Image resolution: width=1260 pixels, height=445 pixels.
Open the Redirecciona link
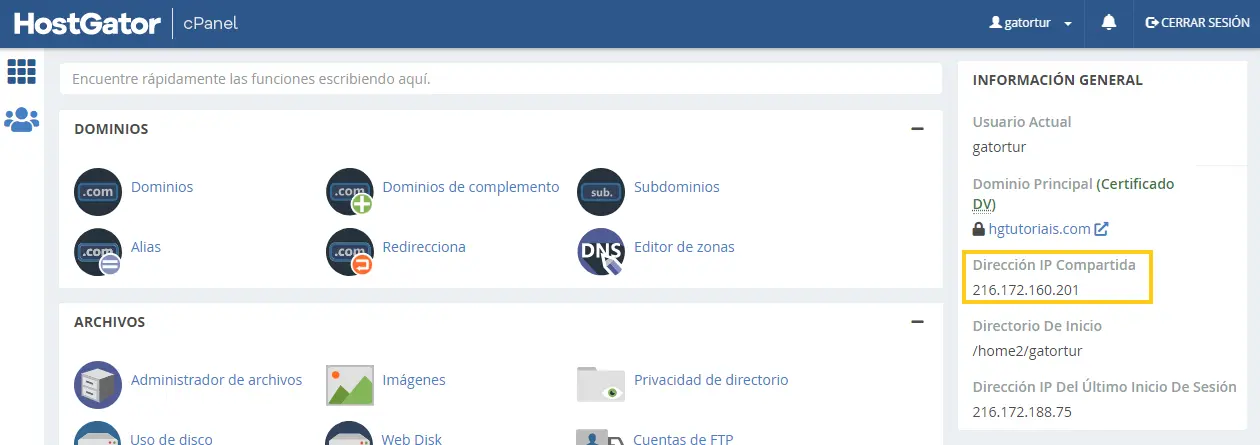(x=424, y=247)
